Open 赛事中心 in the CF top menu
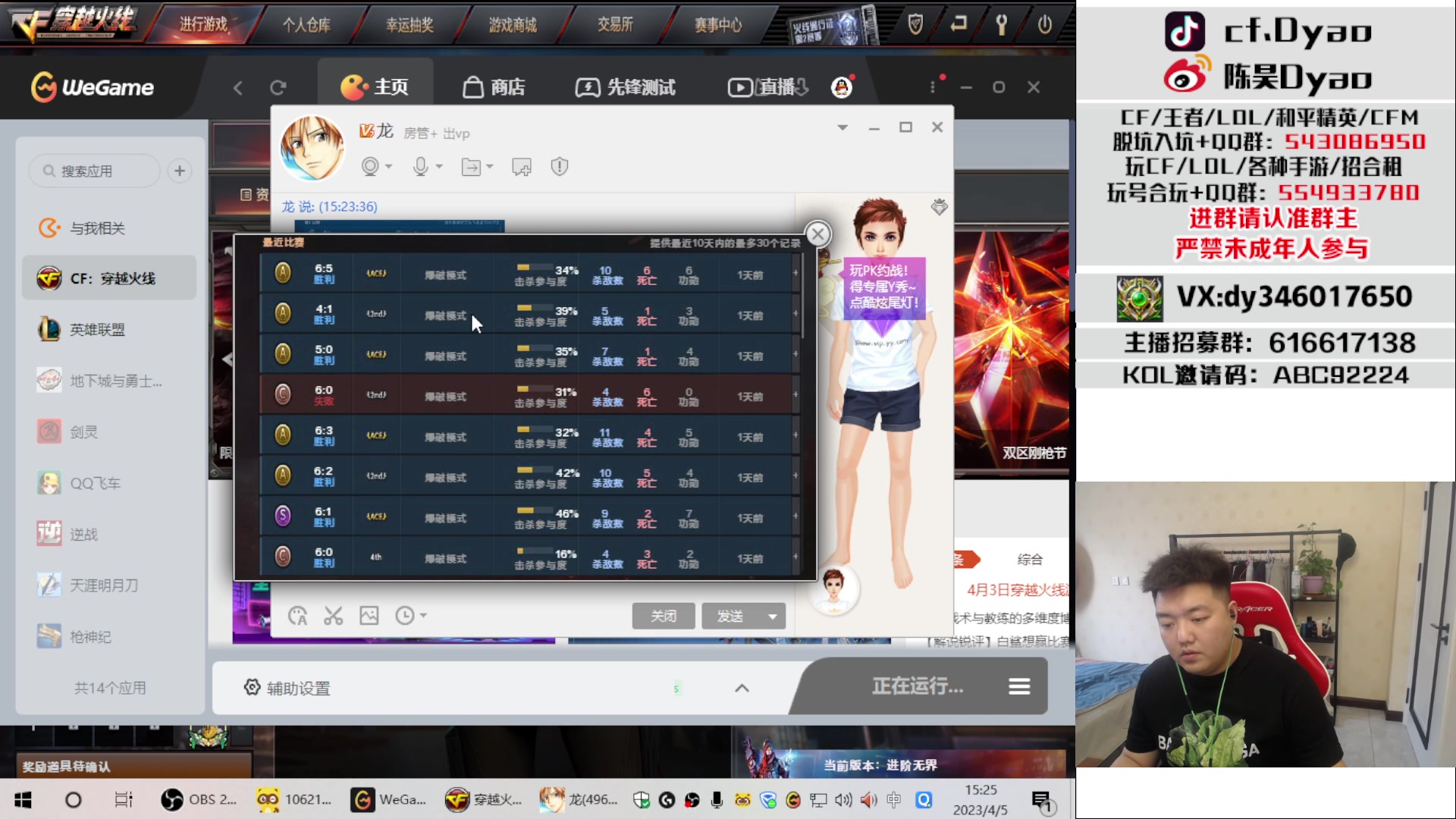Screen dimensions: 1456x819 (718, 25)
